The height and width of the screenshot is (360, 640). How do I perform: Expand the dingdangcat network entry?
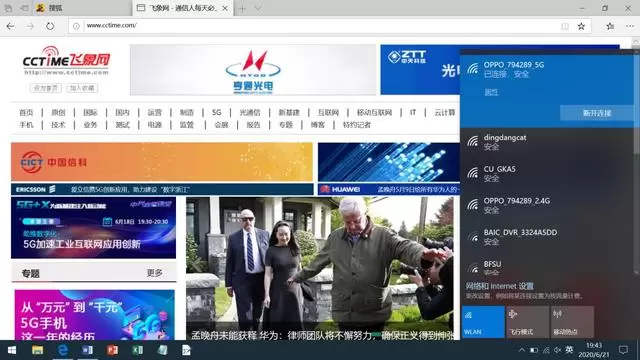tap(547, 142)
